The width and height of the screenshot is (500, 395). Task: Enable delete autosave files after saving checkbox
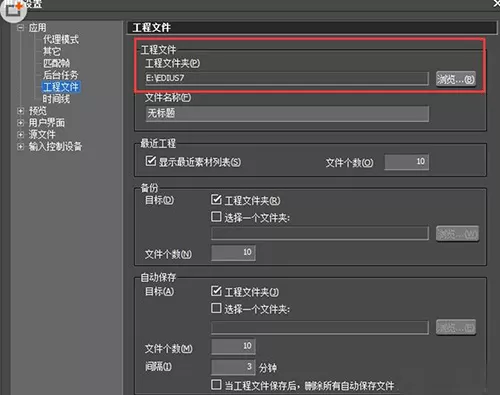tap(216, 385)
